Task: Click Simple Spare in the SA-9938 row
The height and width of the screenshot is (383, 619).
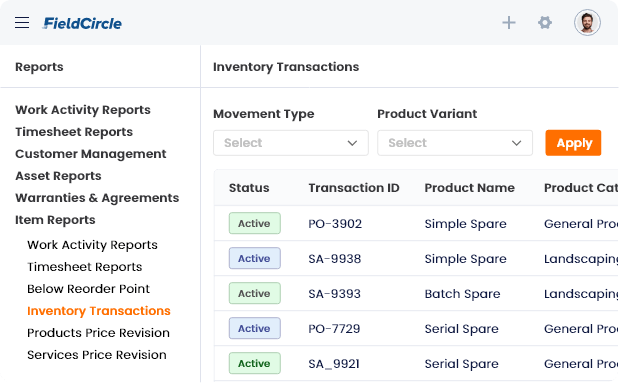Action: [x=465, y=259]
